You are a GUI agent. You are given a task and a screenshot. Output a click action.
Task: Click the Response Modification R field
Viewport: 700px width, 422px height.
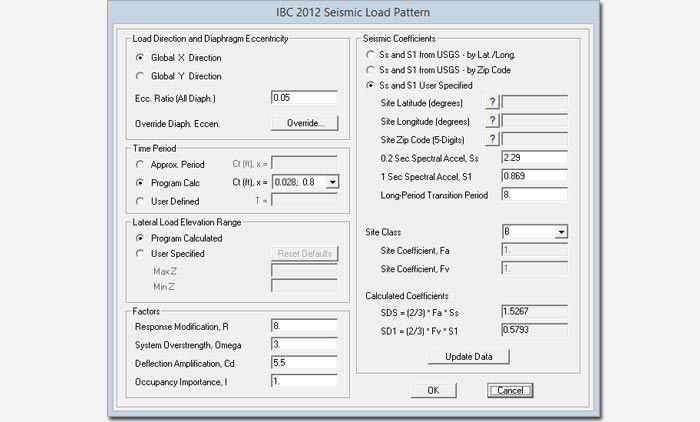click(304, 326)
